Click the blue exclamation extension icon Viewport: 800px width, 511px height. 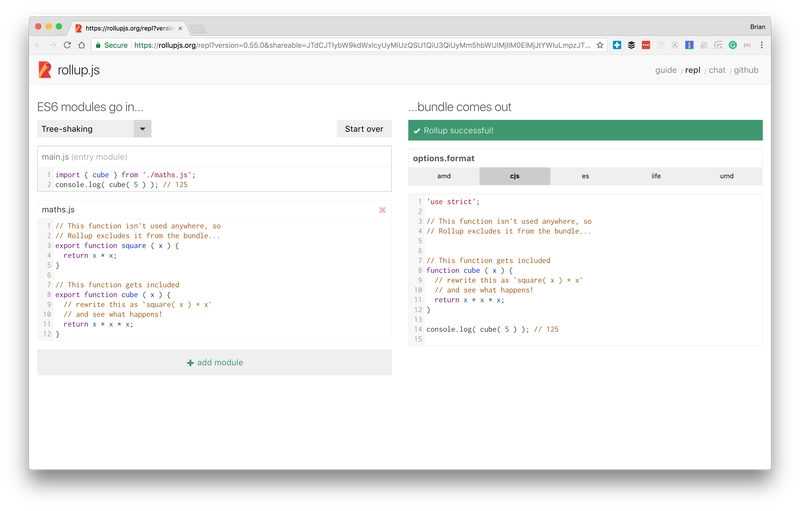[x=689, y=45]
